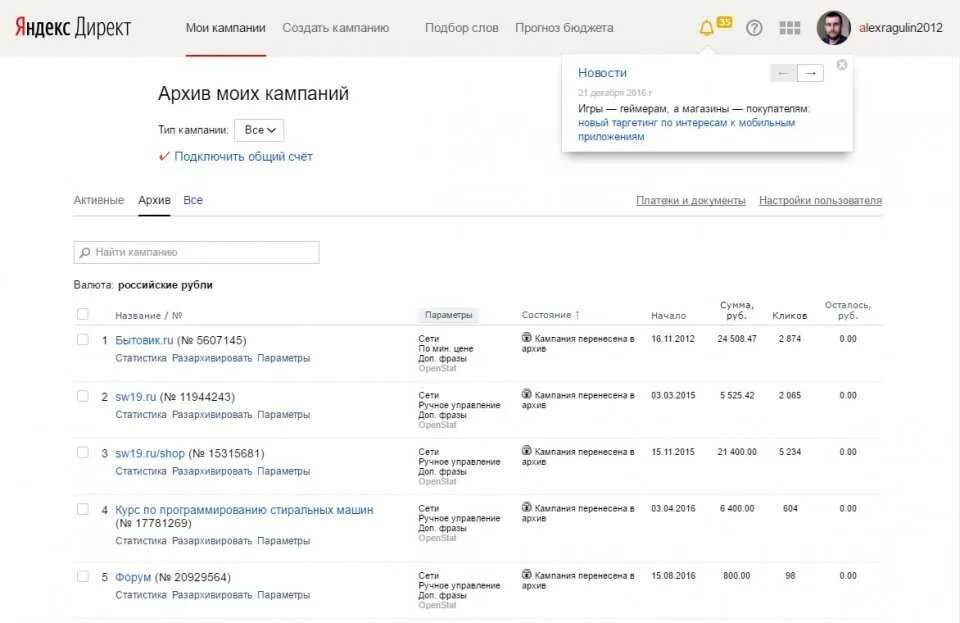
Task: Click the Название / № column header
Action: point(149,315)
